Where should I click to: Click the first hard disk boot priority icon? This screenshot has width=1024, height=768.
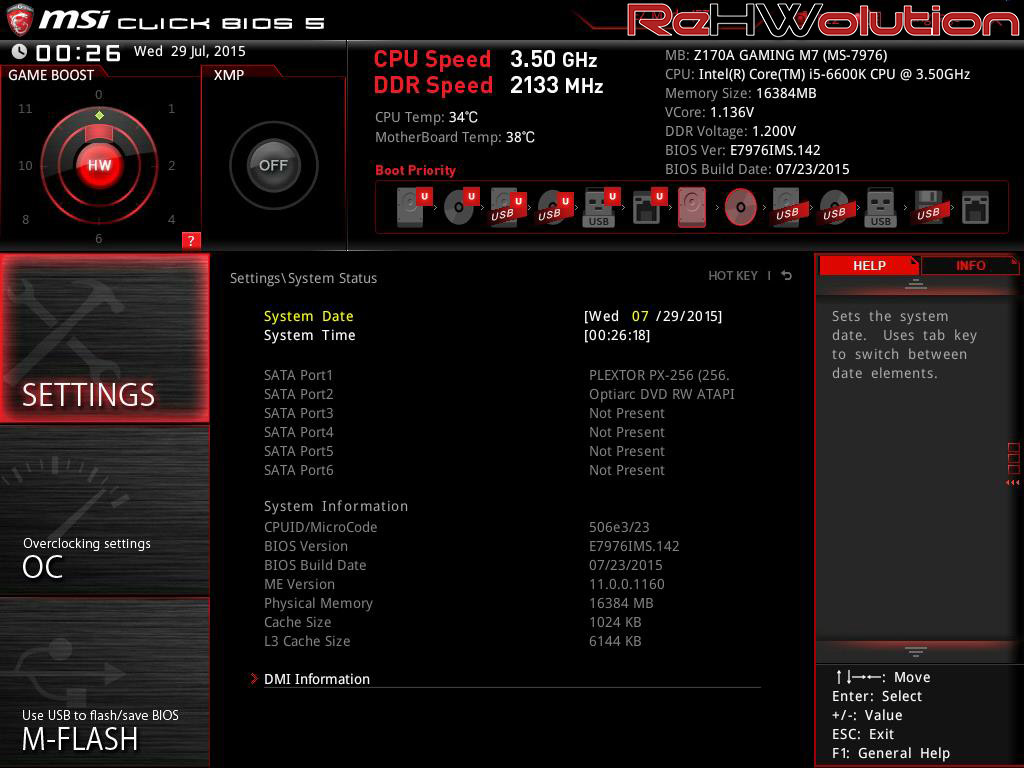(410, 207)
